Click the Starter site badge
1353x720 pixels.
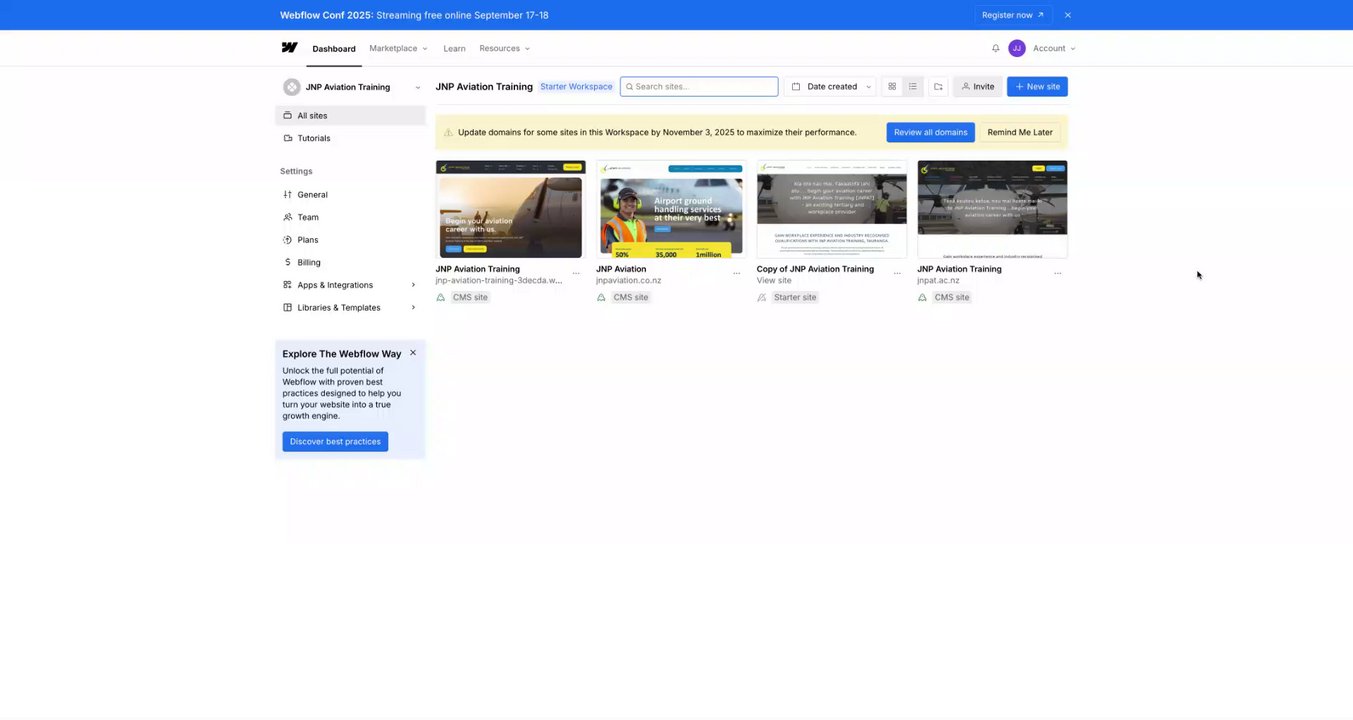(795, 297)
